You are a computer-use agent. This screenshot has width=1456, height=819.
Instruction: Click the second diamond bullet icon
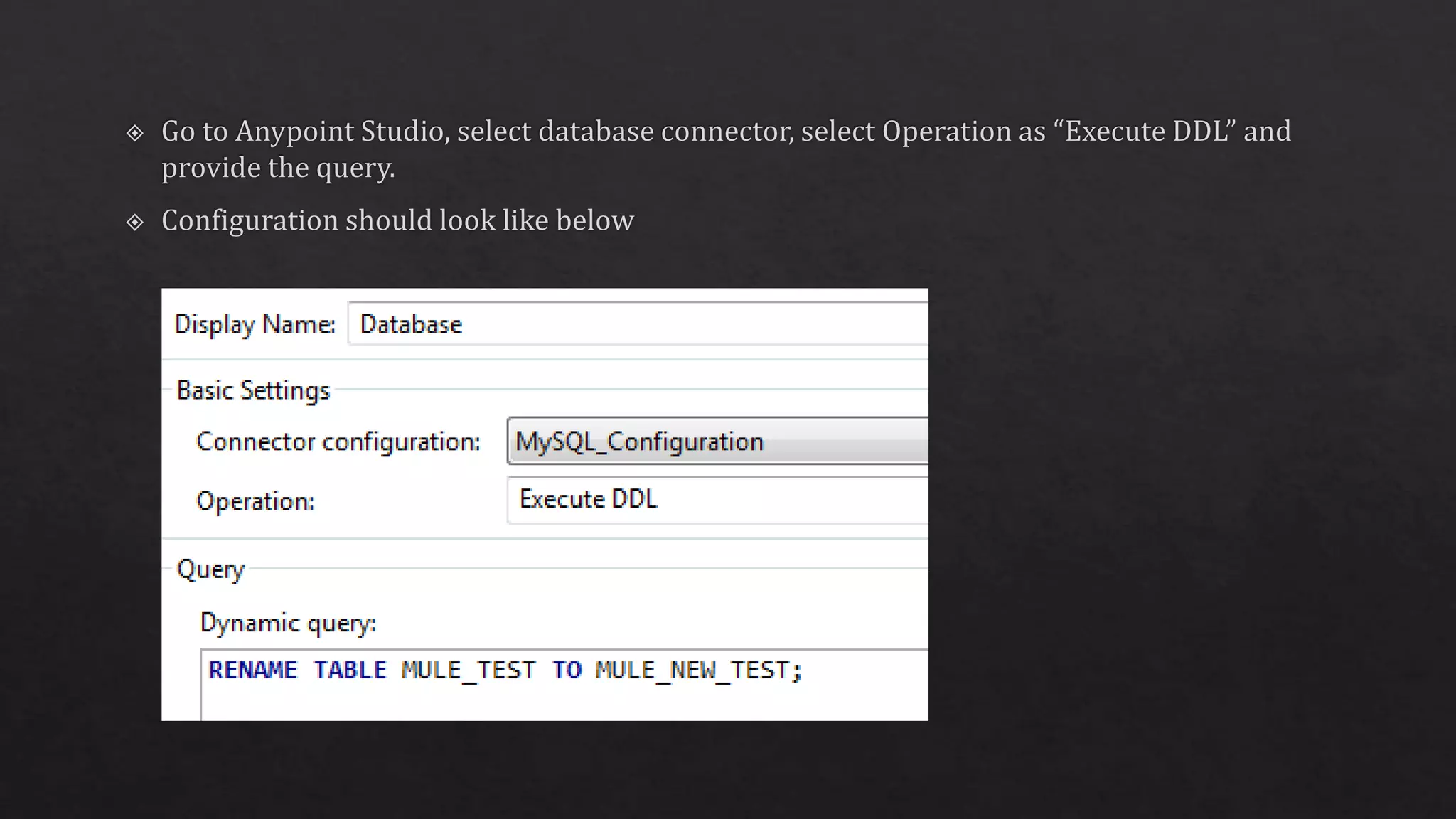[135, 223]
